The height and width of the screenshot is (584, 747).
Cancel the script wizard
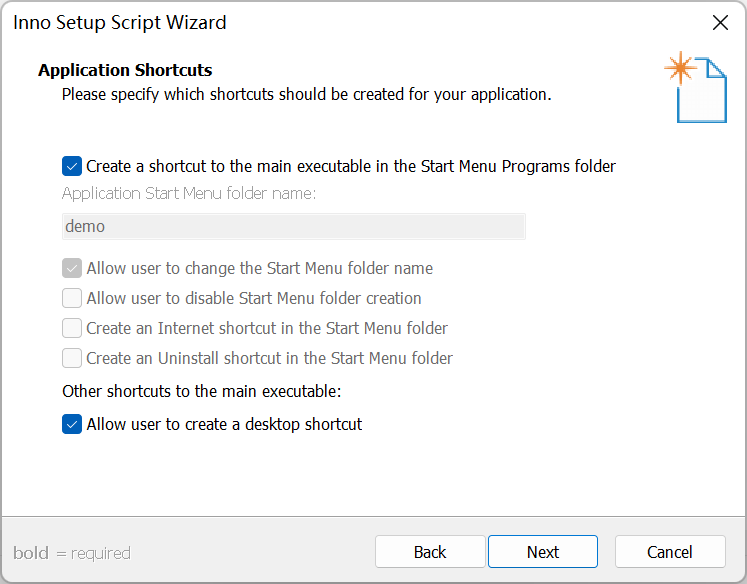[670, 552]
